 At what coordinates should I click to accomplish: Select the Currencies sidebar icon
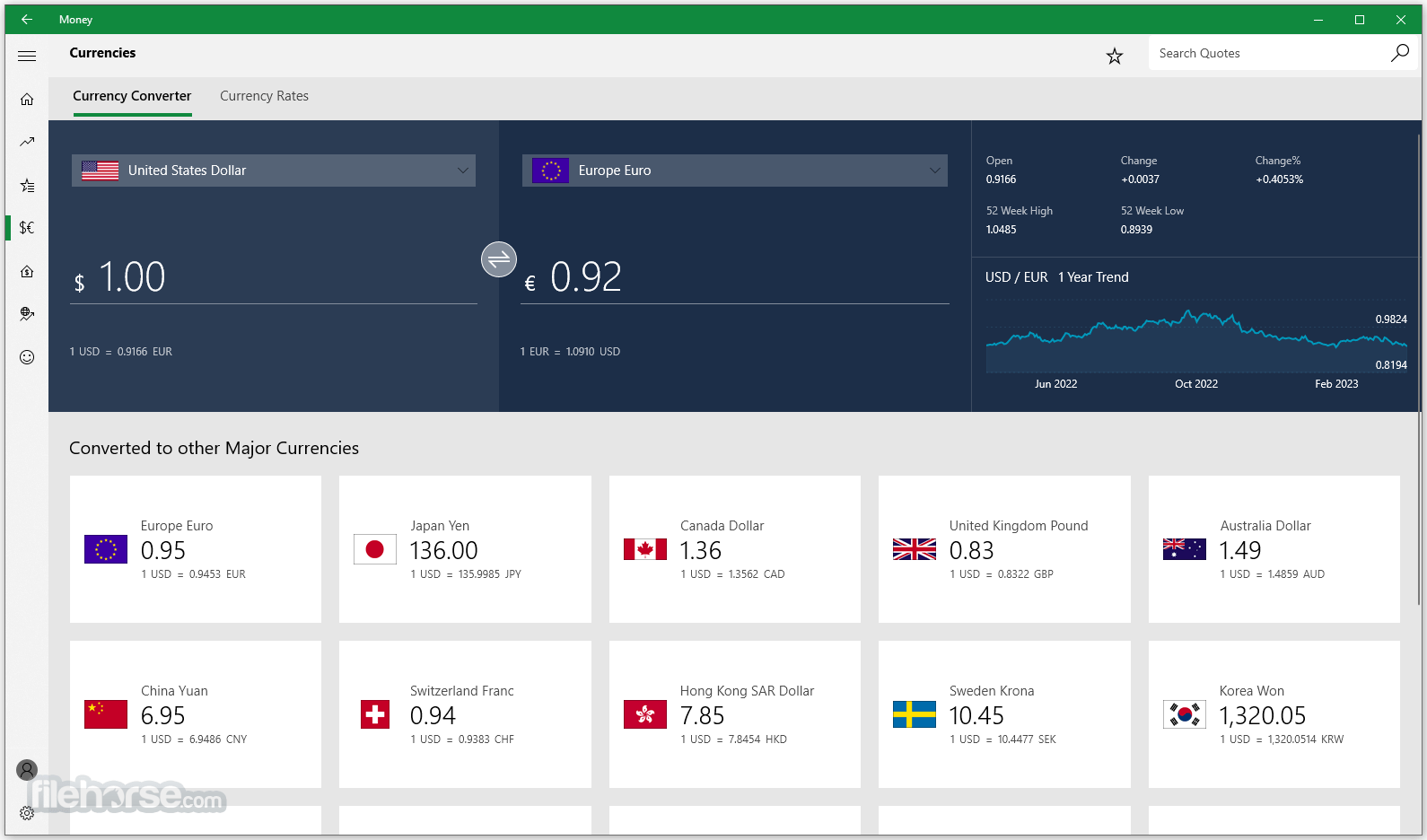27,228
